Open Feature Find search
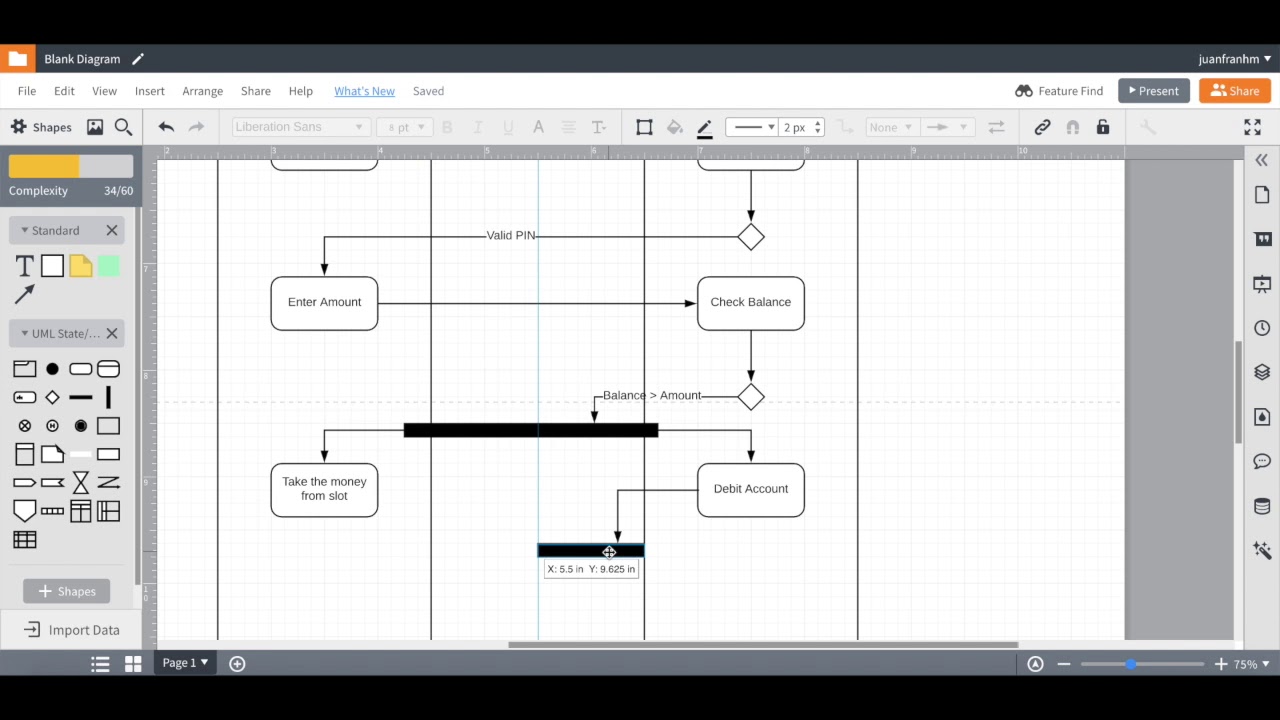The height and width of the screenshot is (720, 1280). pyautogui.click(x=1059, y=91)
